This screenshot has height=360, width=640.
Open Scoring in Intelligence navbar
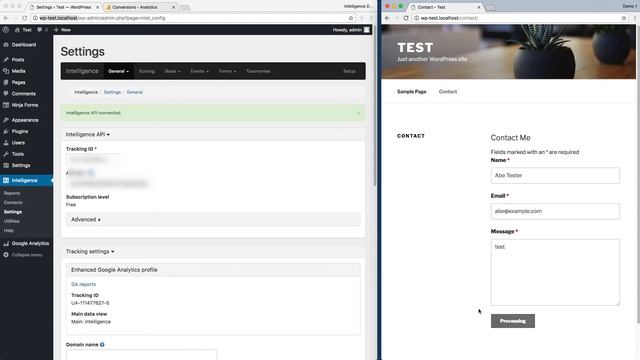147,71
